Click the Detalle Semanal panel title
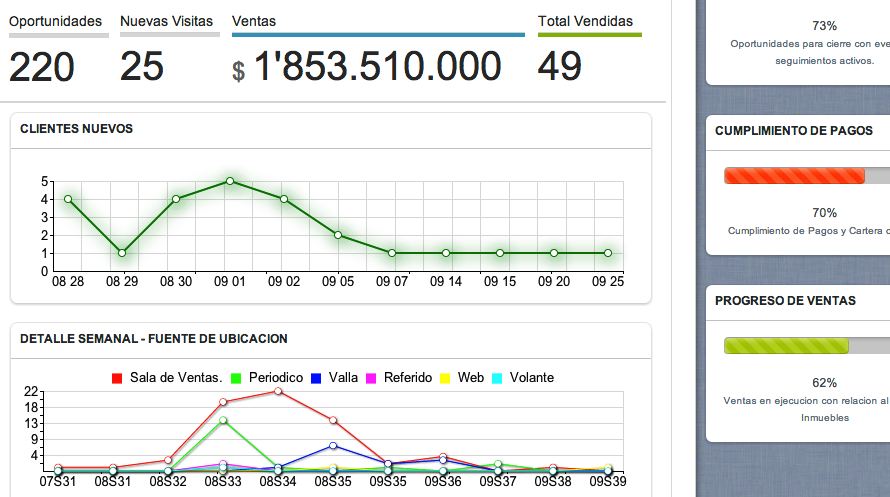890x497 pixels. (x=154, y=339)
